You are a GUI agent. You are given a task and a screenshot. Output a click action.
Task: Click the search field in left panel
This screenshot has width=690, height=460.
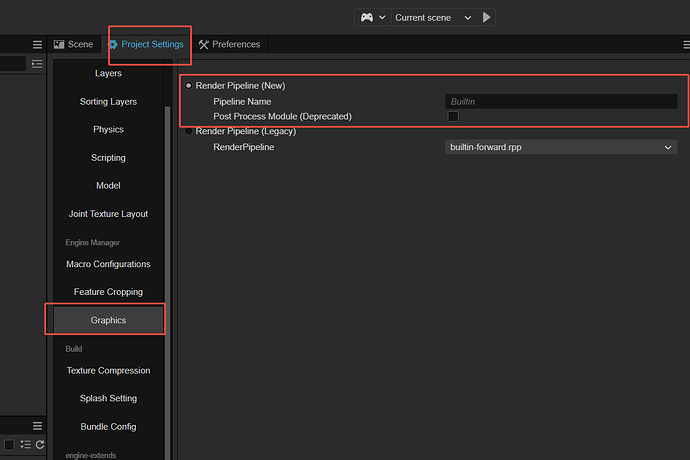[x=13, y=64]
